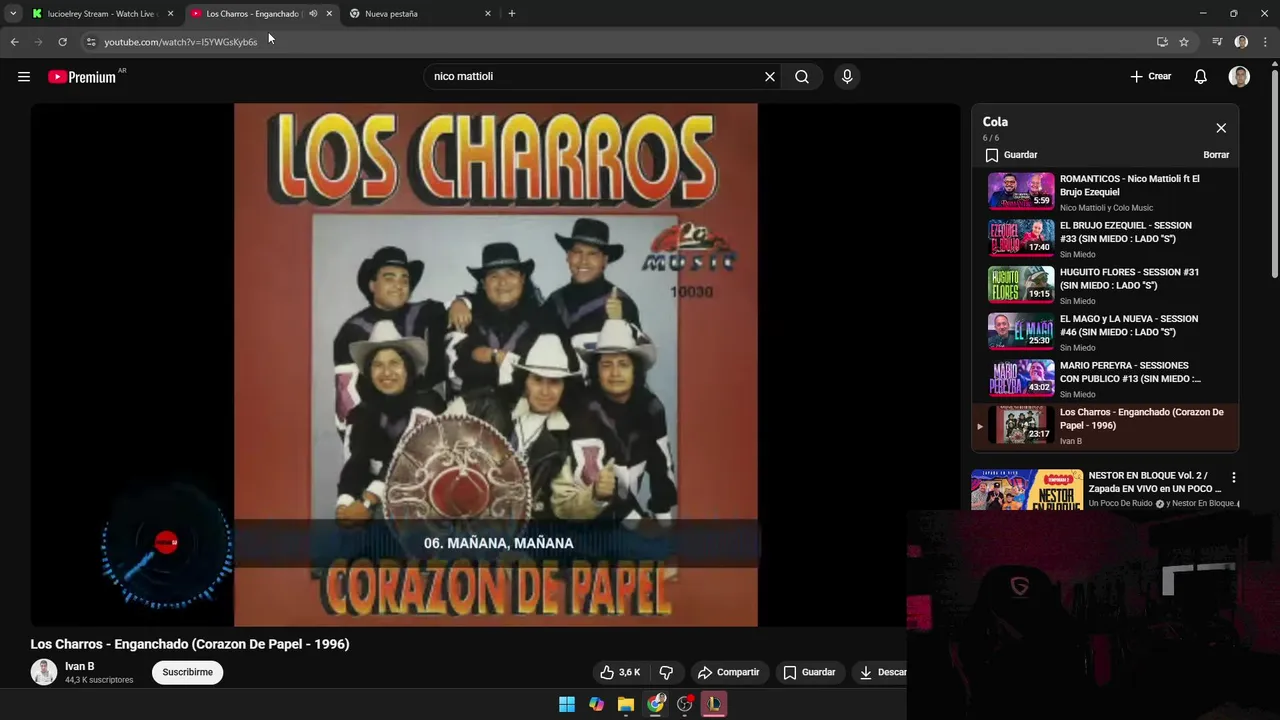Viewport: 1280px width, 720px height.
Task: Open Ivan B channel avatar
Action: tap(44, 672)
